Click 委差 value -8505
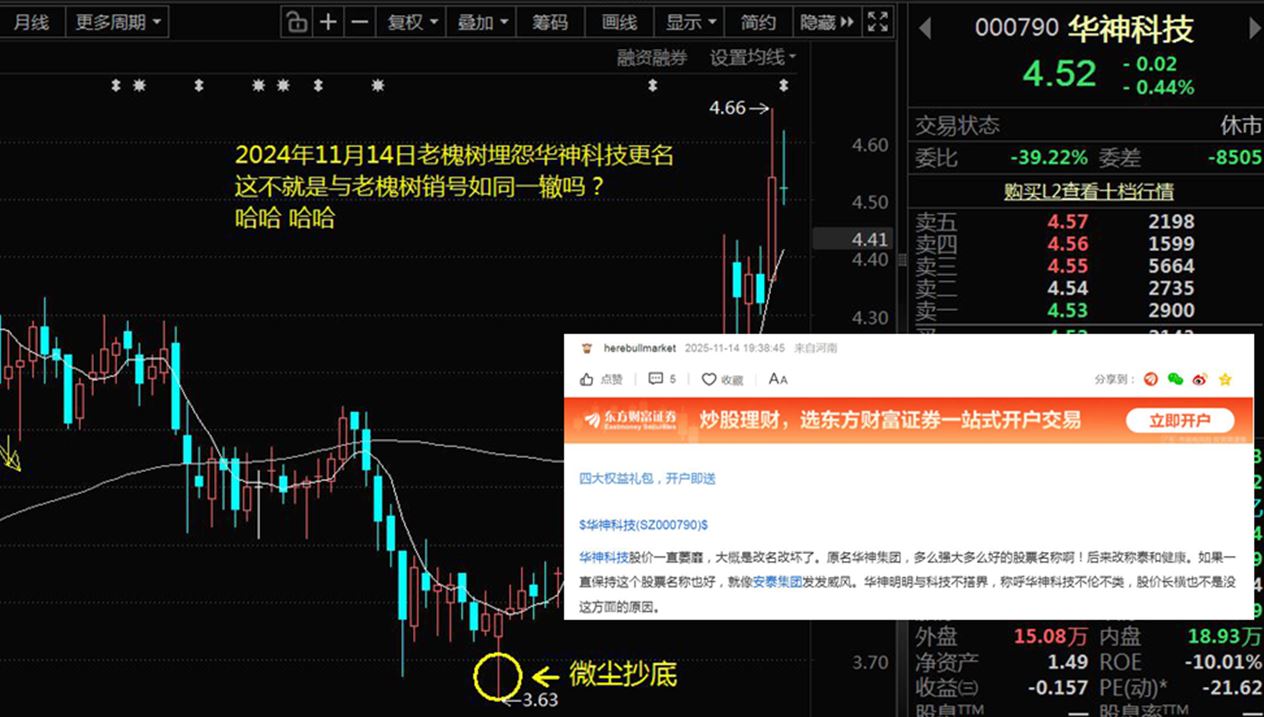1264x717 pixels. click(1234, 158)
